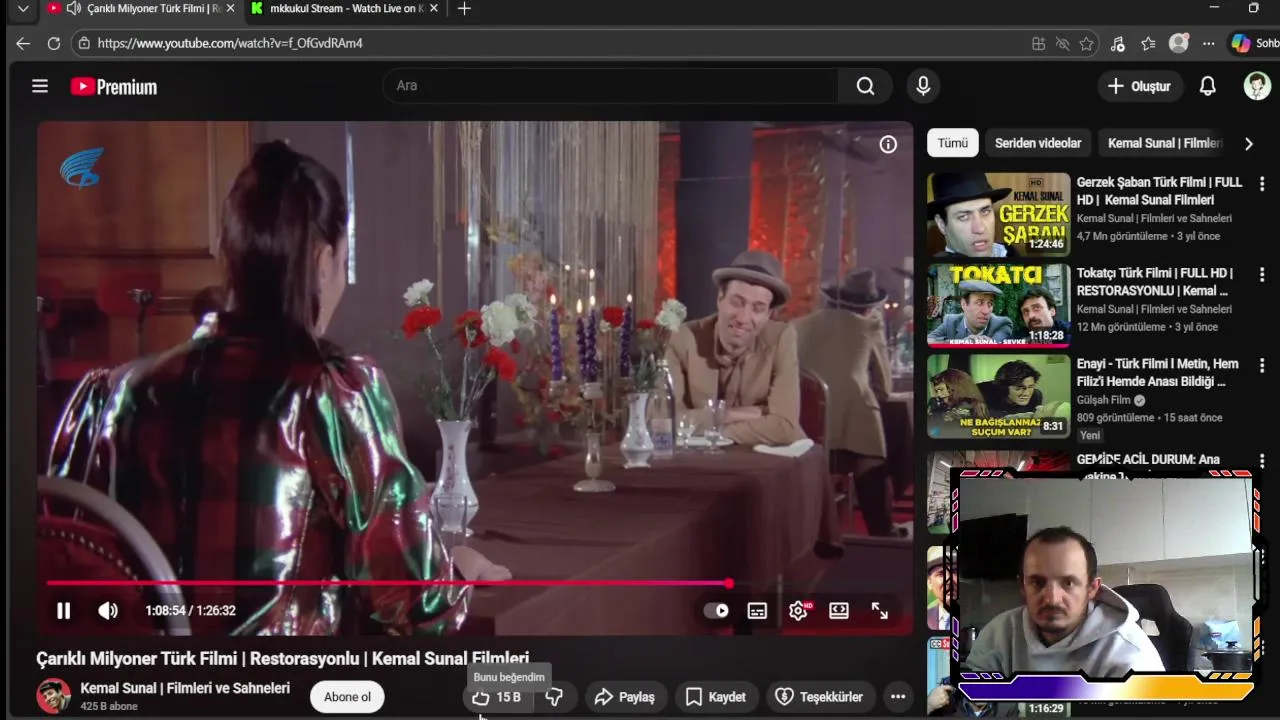Close the mkkukul Stream tab

(x=433, y=8)
